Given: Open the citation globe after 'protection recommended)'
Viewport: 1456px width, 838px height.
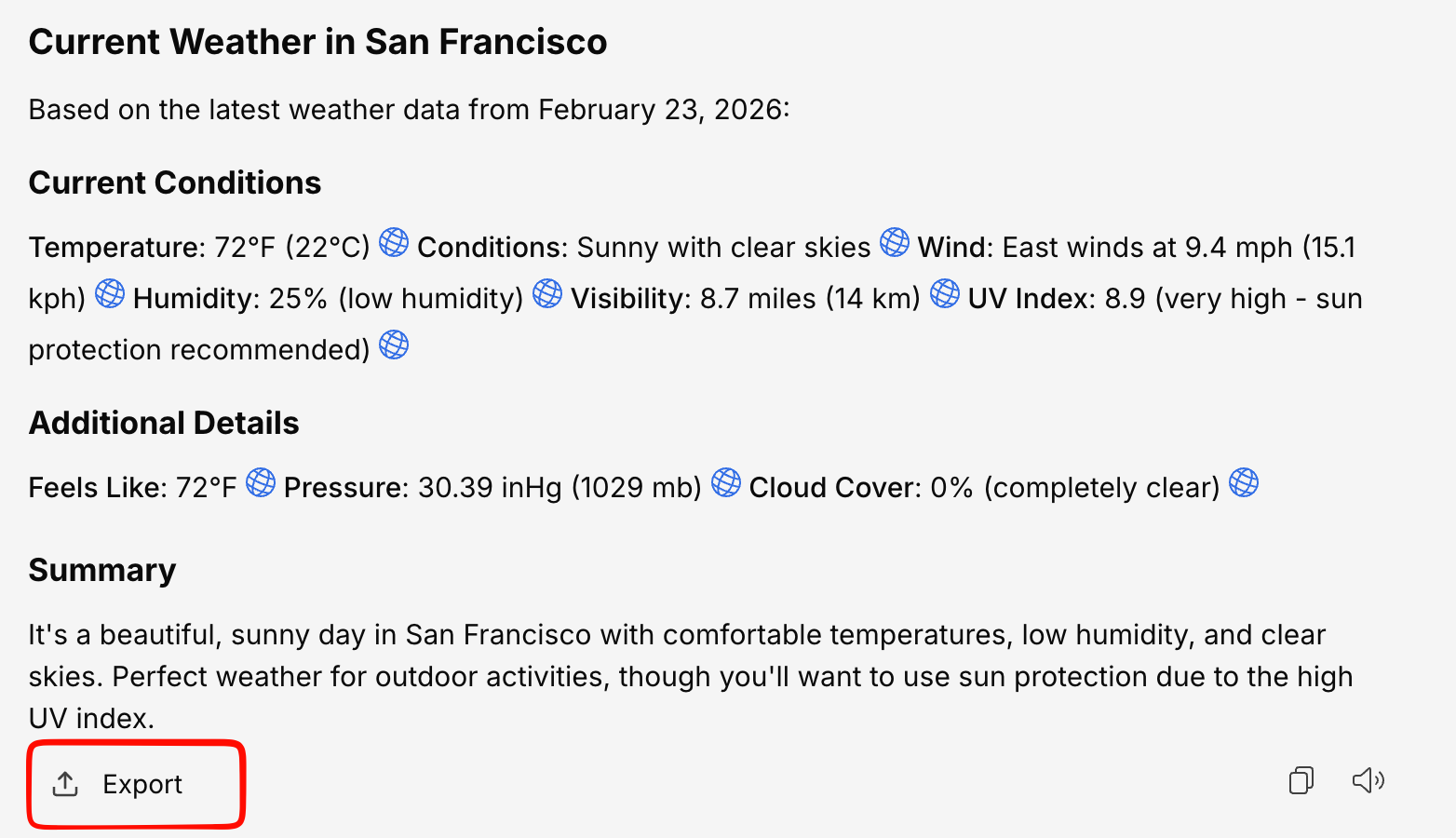Looking at the screenshot, I should (x=394, y=345).
